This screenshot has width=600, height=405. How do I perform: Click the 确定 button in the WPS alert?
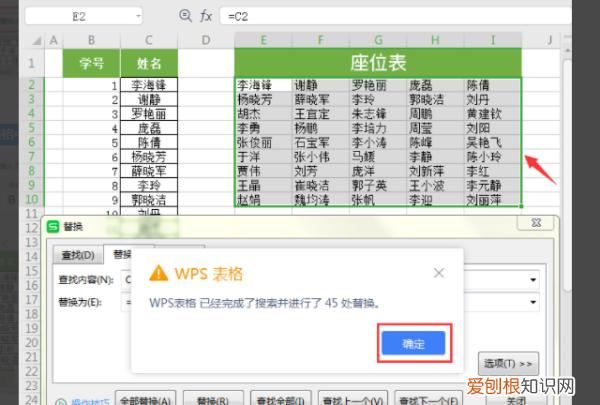413,343
